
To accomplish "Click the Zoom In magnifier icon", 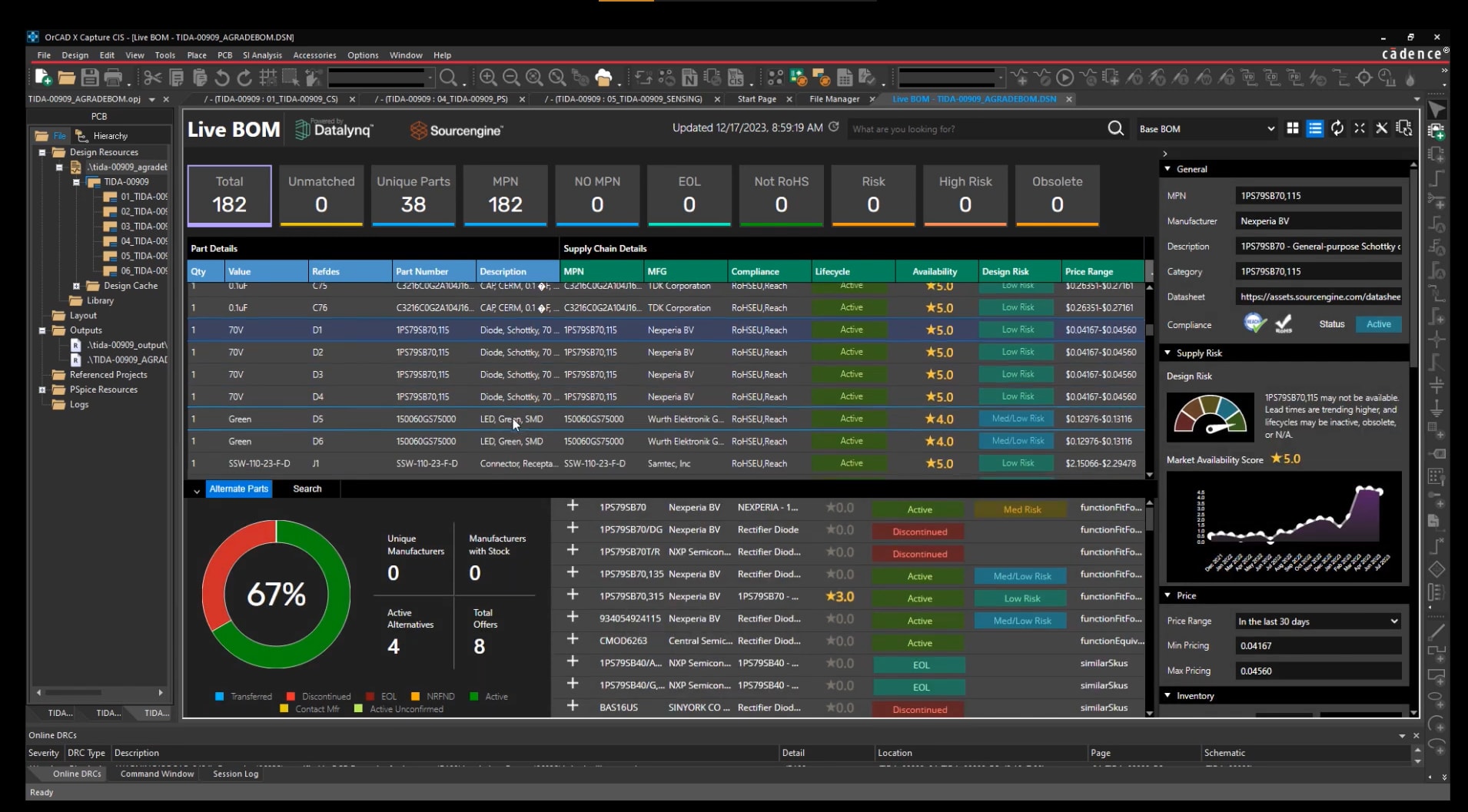I will pos(488,78).
